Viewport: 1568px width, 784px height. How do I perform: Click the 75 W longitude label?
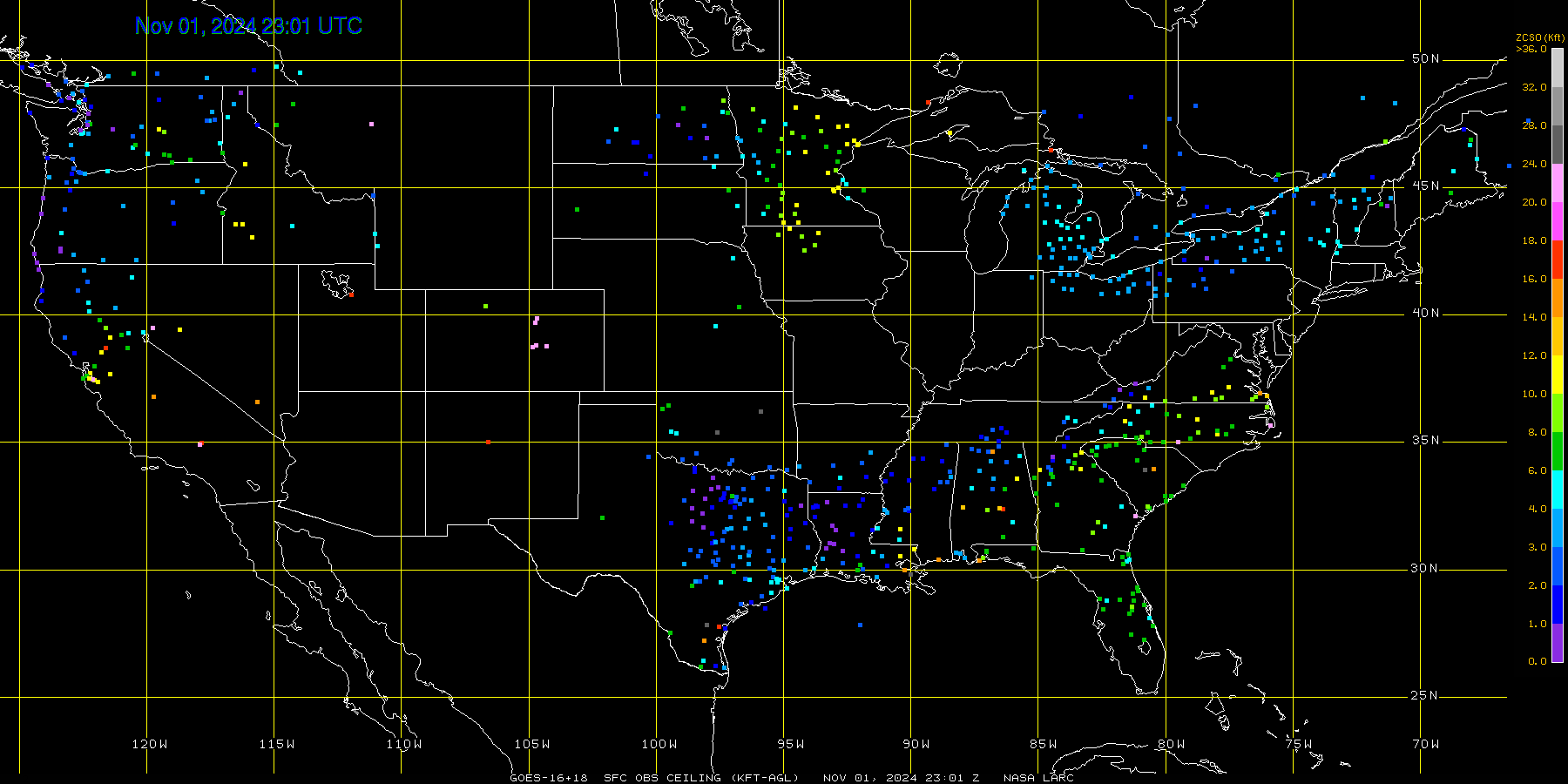point(1298,744)
